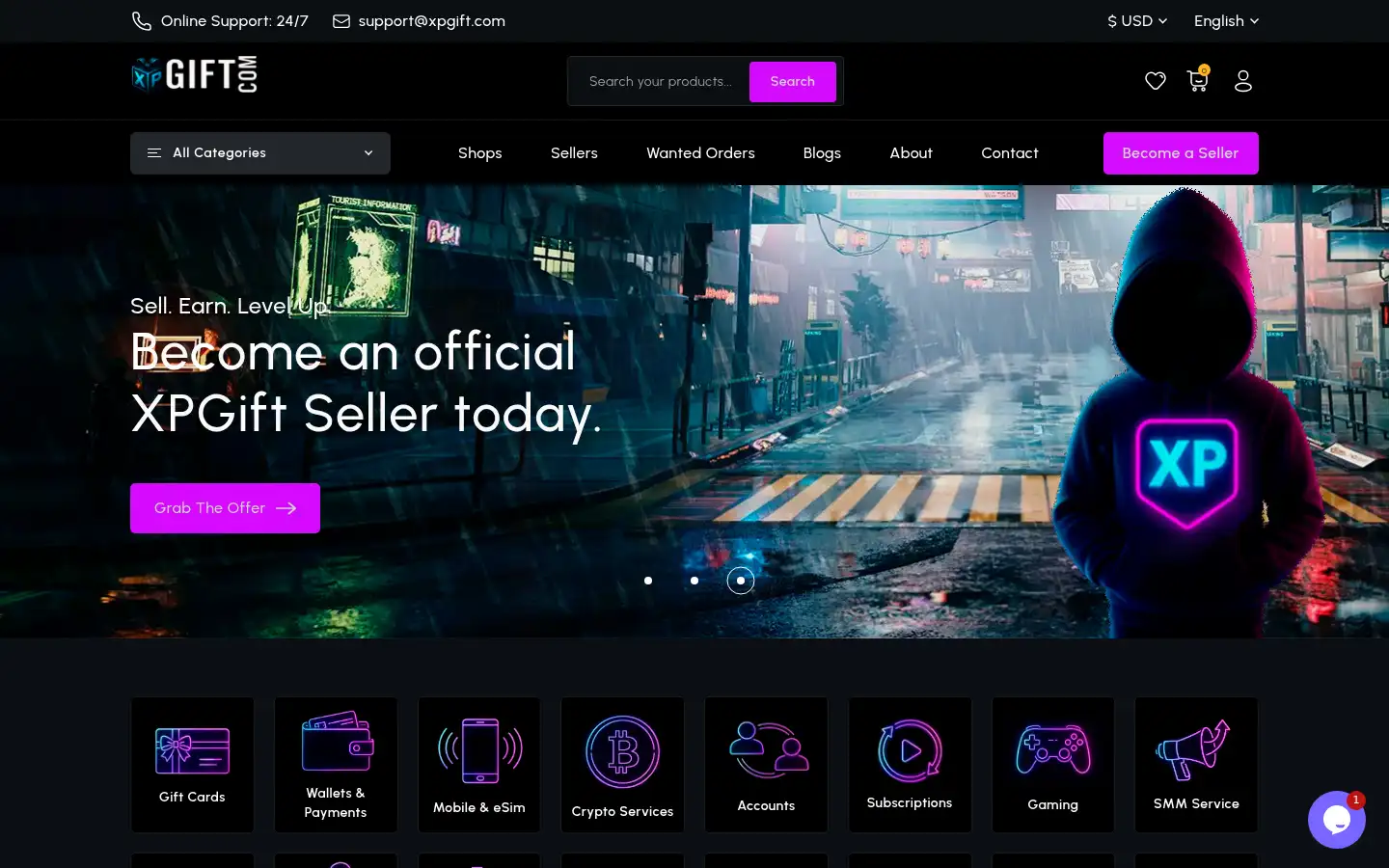Open the Blogs menu item
This screenshot has height=868, width=1389.
point(822,153)
